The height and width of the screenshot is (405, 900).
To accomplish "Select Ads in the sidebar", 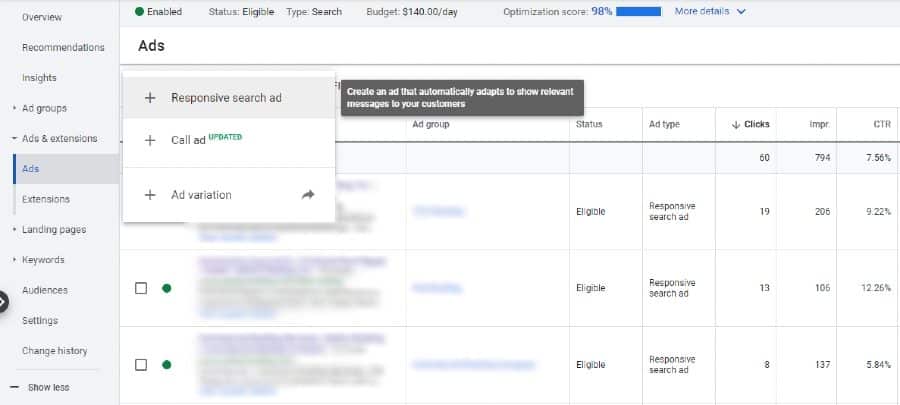I will click(x=65, y=169).
